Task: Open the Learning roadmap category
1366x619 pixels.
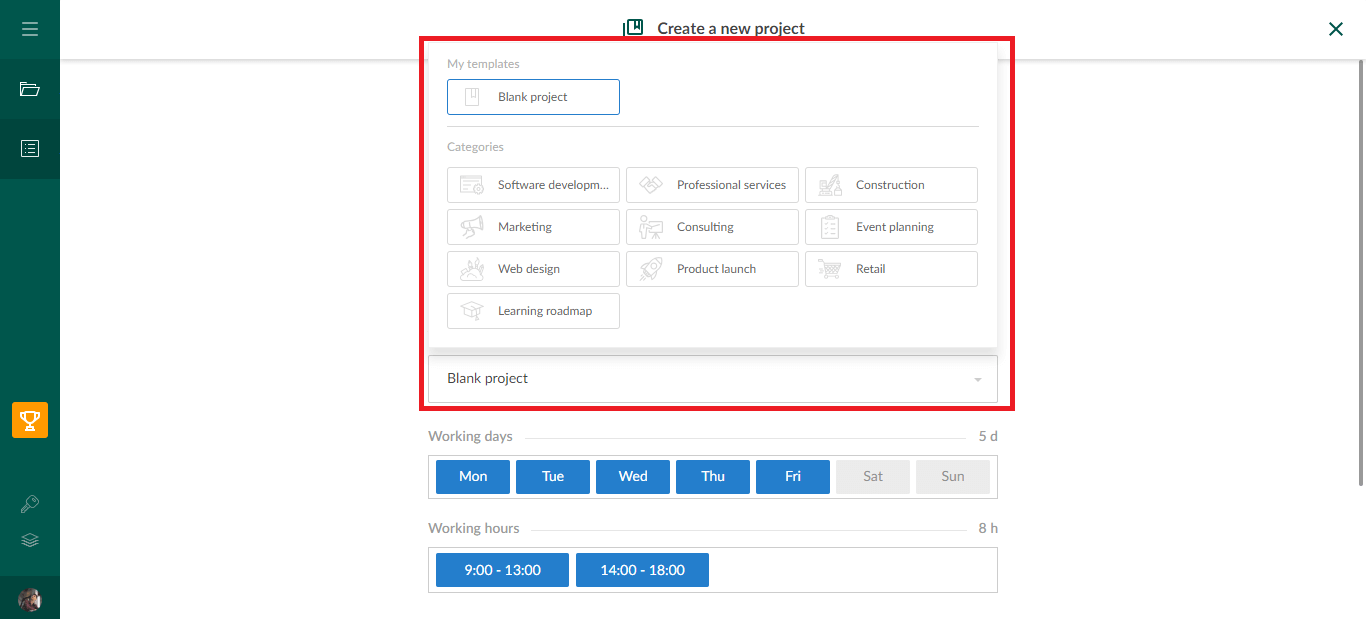Action: (x=533, y=311)
